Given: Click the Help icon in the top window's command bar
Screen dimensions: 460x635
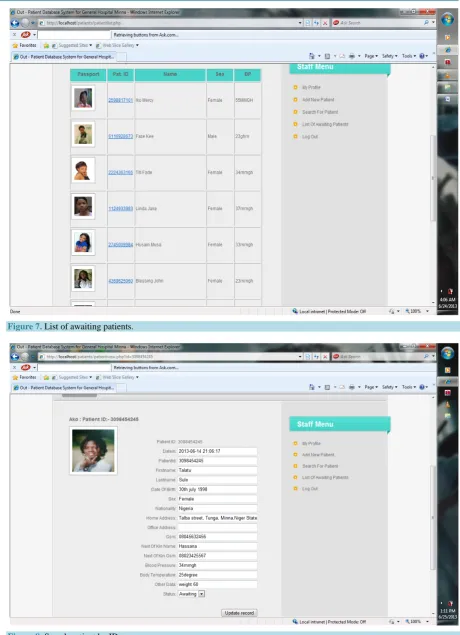Looking at the screenshot, I should click(x=422, y=56).
